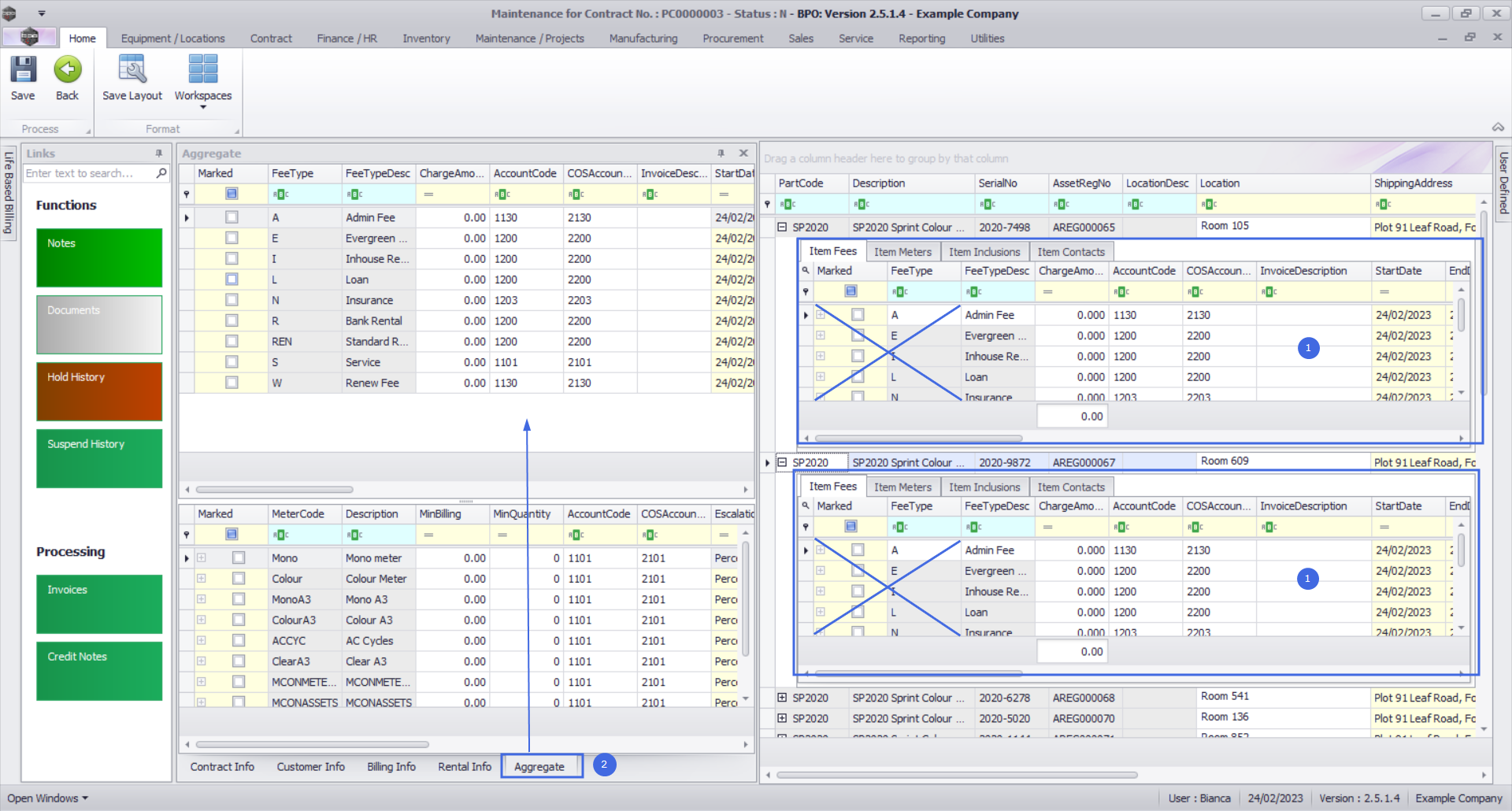Collapse the SP2020 row with serial 2020-7498
Screen dimensions: 1512x811
pos(782,227)
